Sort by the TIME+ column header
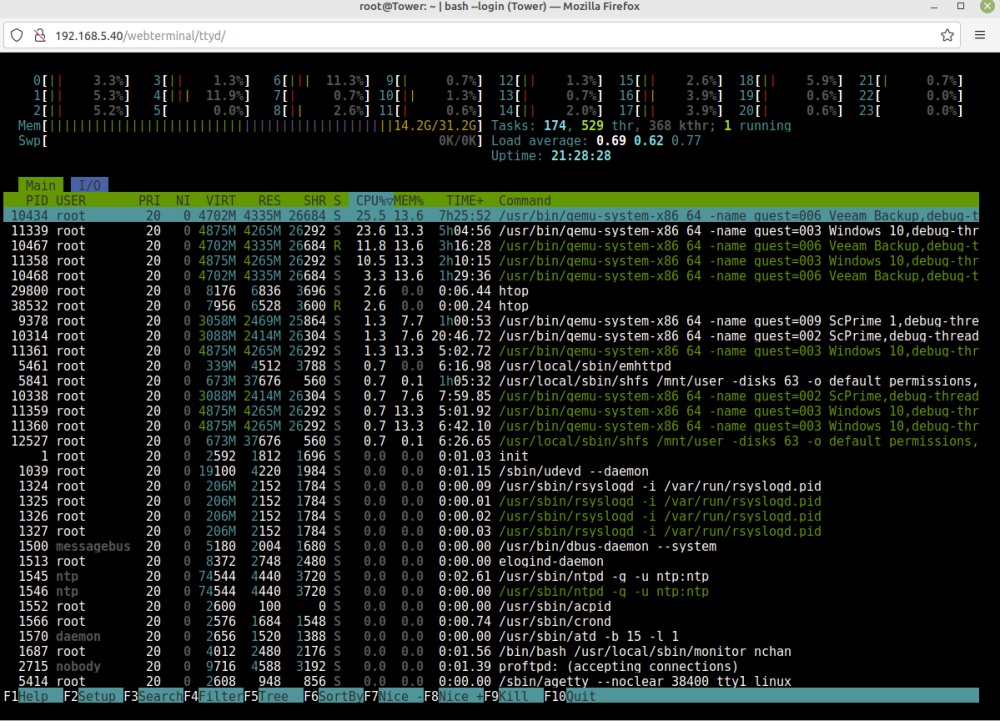Screen dimensions: 1000x721 tap(464, 200)
